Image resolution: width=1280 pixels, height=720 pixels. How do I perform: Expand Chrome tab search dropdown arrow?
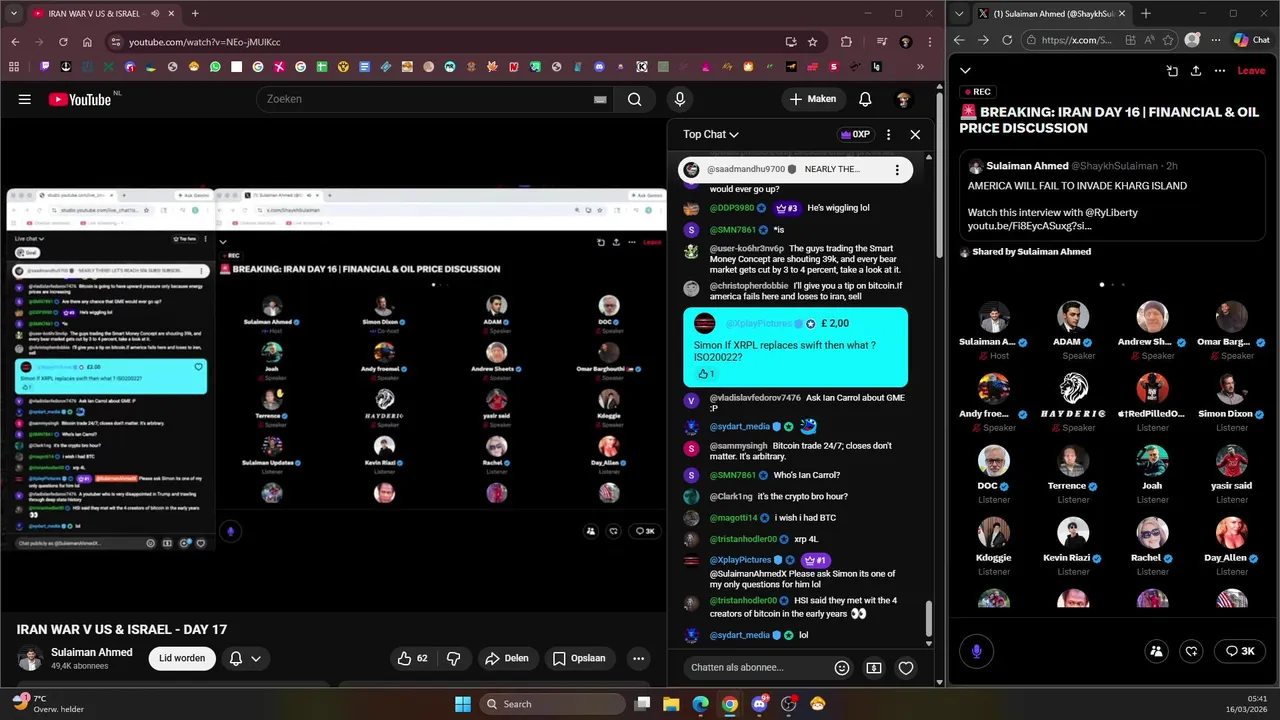pos(14,14)
